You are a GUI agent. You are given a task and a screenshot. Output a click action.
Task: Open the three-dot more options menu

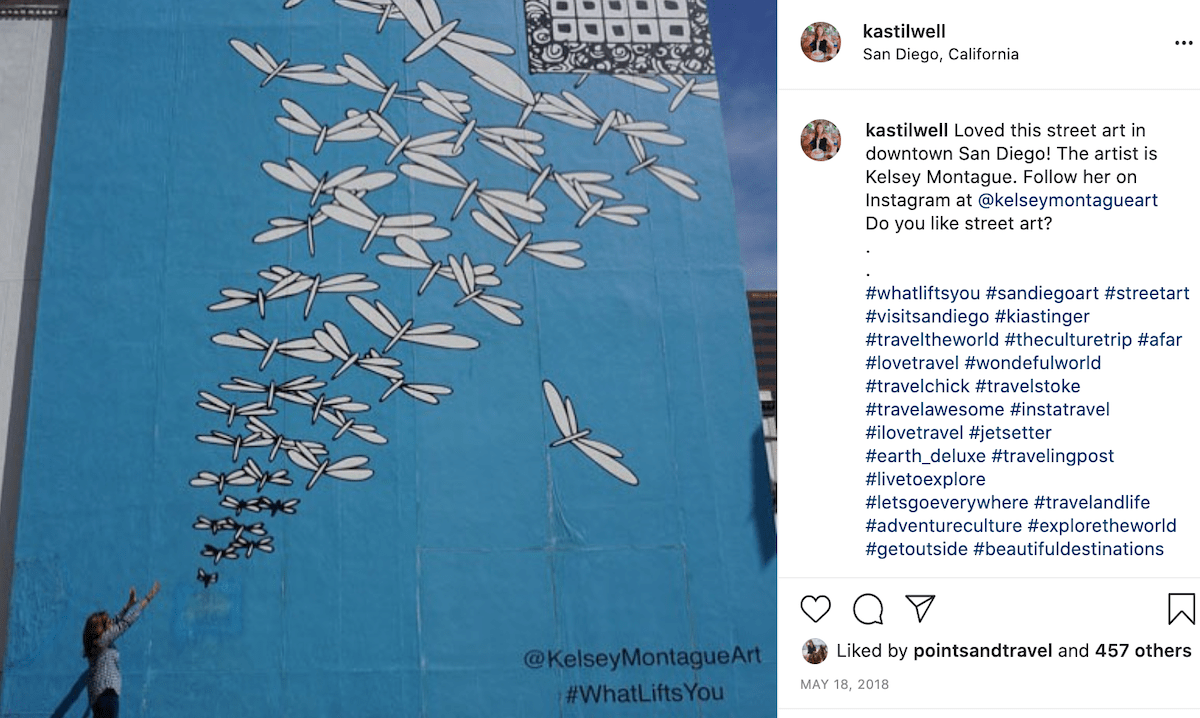point(1184,43)
